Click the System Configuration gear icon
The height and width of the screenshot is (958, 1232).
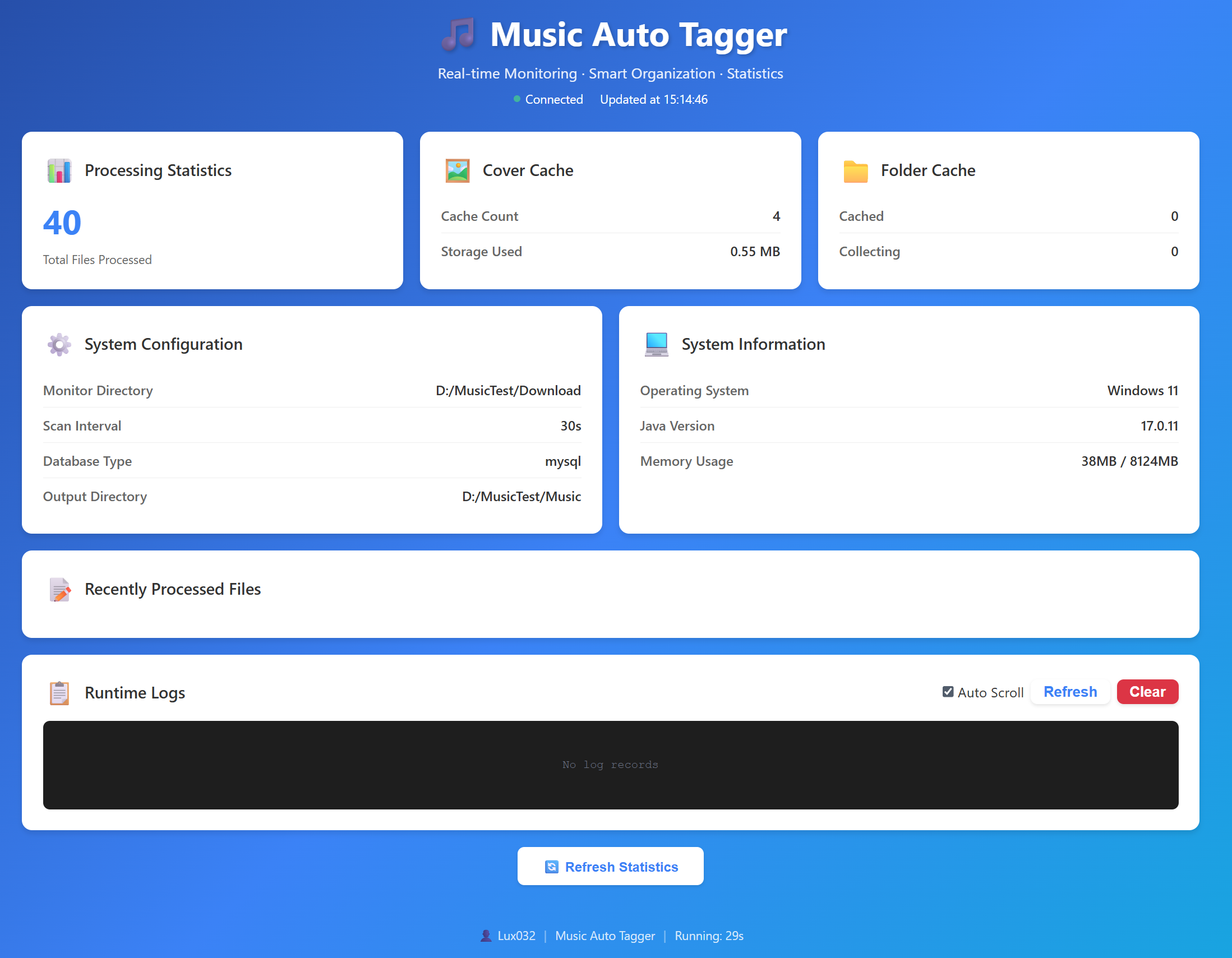(x=59, y=344)
